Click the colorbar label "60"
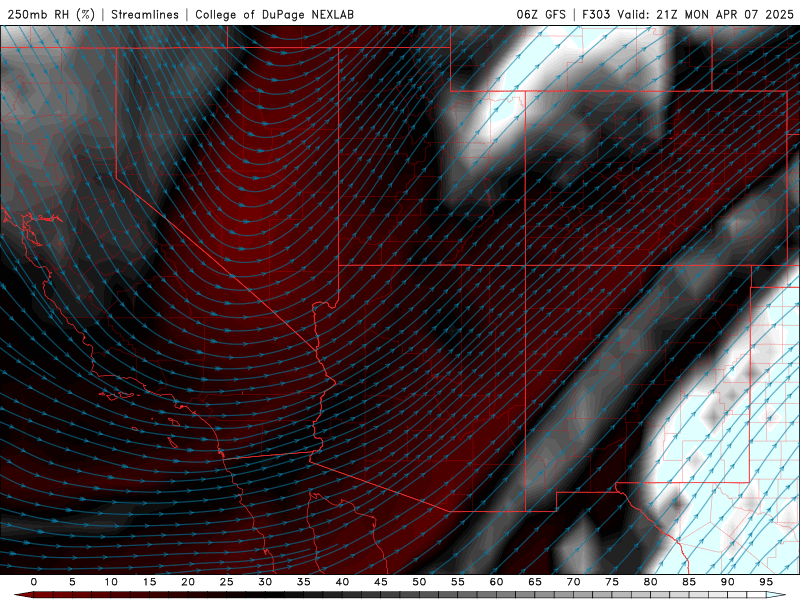Viewport: 800px width, 600px height. 496,582
